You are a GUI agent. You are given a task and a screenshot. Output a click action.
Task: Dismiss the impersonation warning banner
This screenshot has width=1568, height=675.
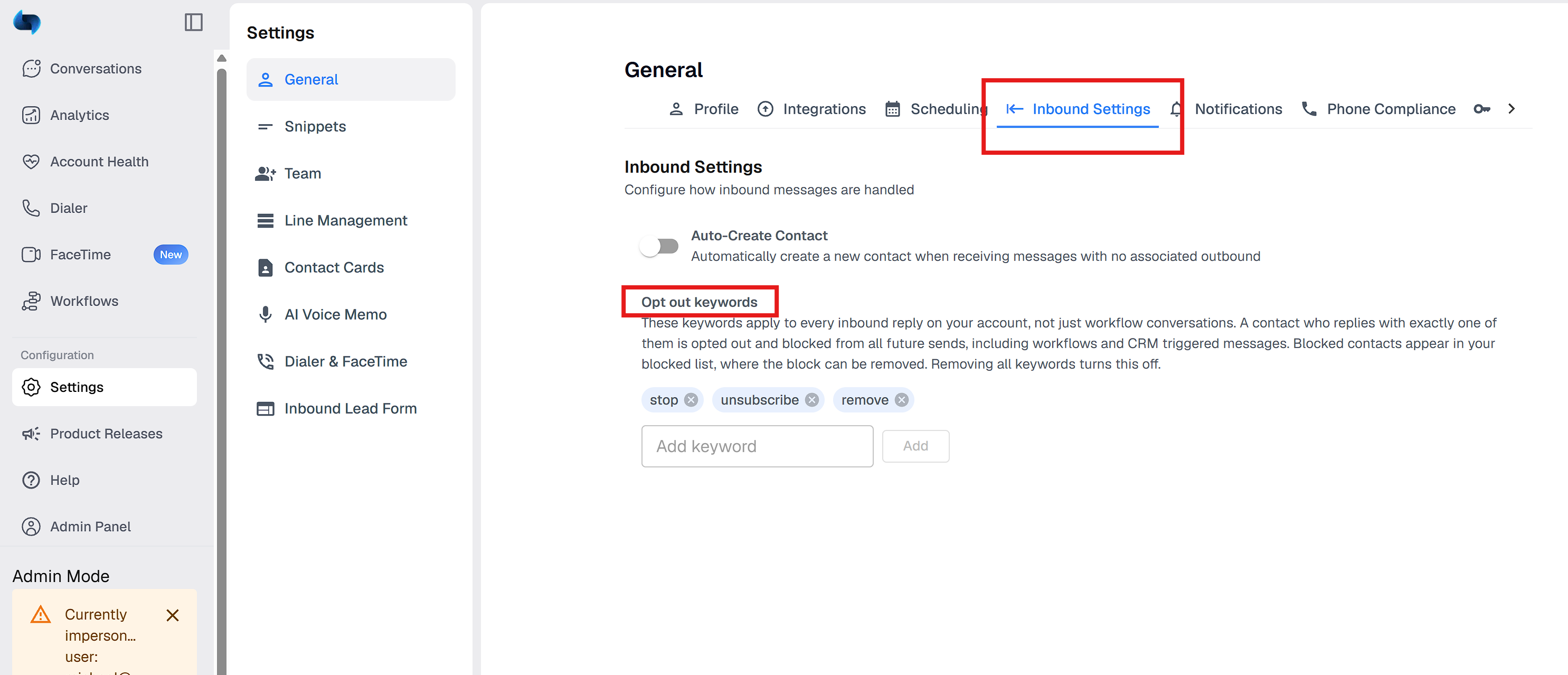click(x=173, y=615)
